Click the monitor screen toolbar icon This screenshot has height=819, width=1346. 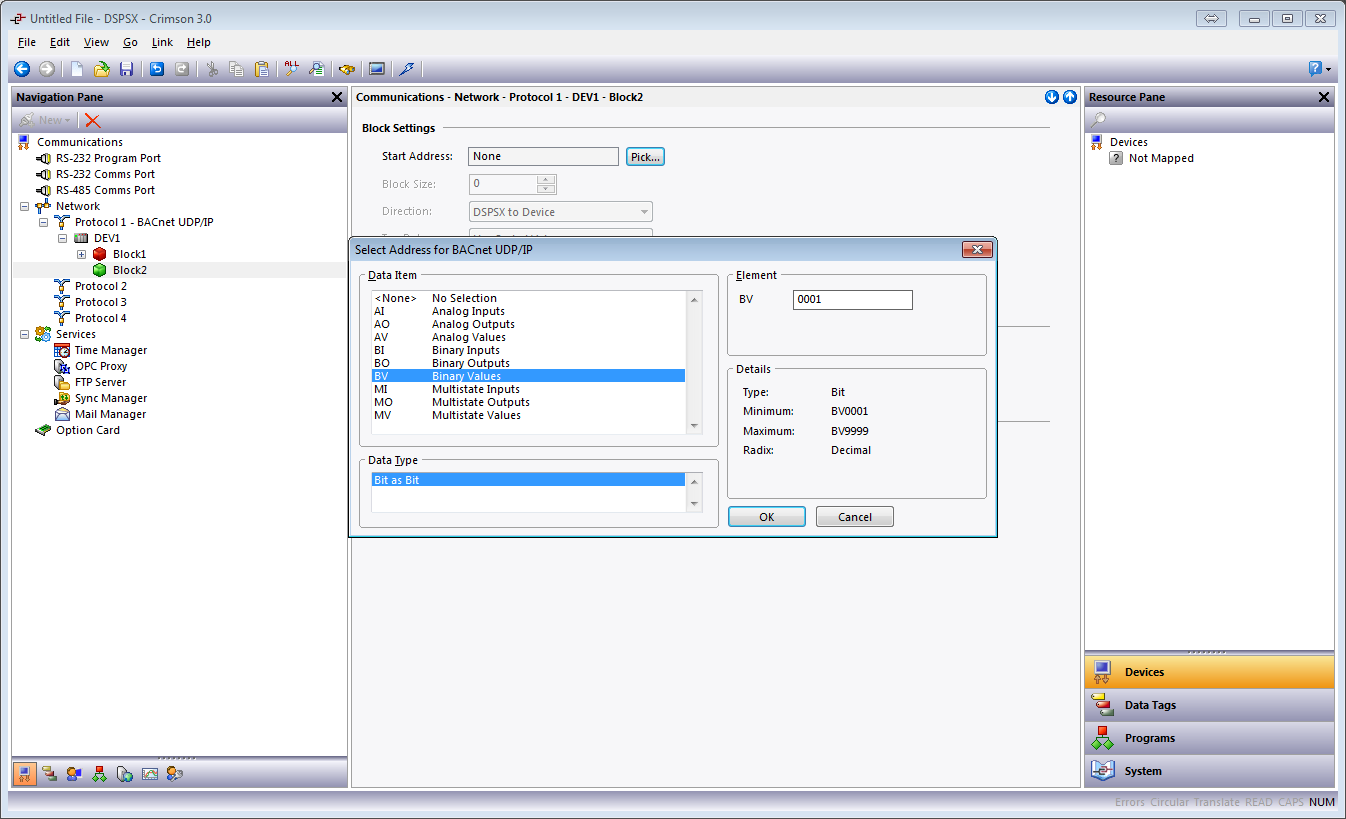click(377, 69)
